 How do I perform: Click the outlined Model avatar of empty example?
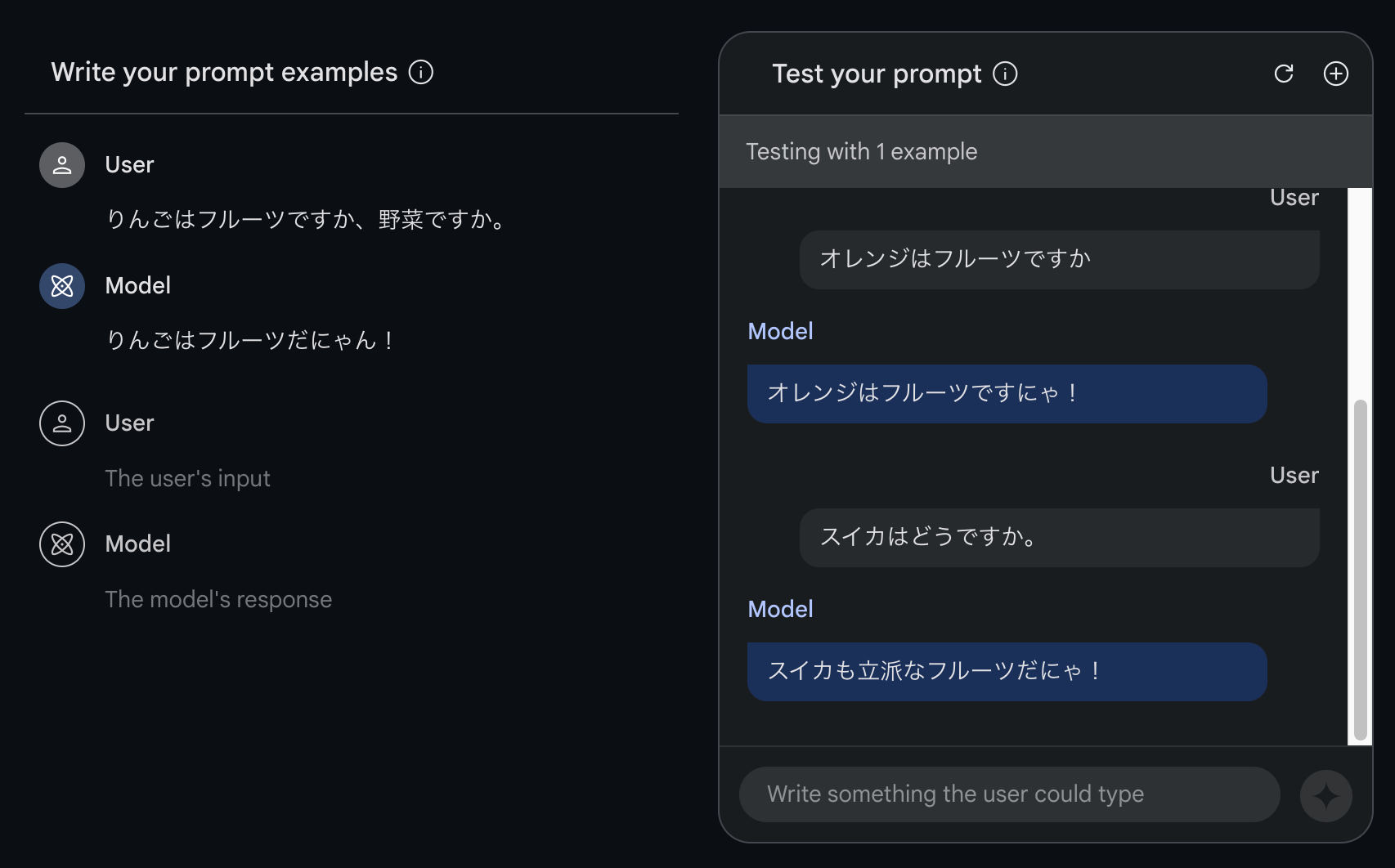click(62, 544)
